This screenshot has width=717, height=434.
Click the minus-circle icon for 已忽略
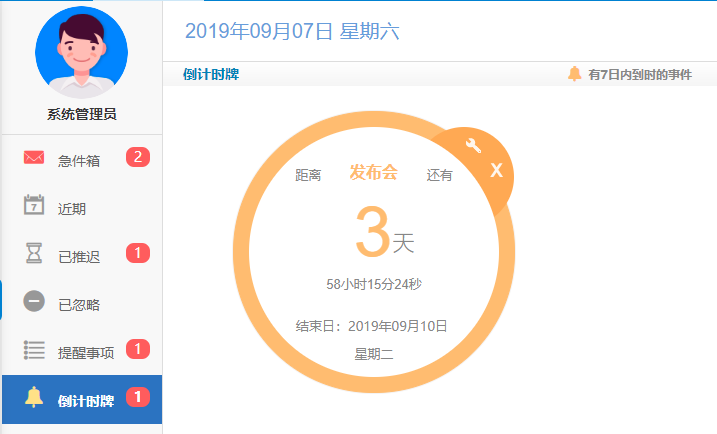pyautogui.click(x=35, y=302)
